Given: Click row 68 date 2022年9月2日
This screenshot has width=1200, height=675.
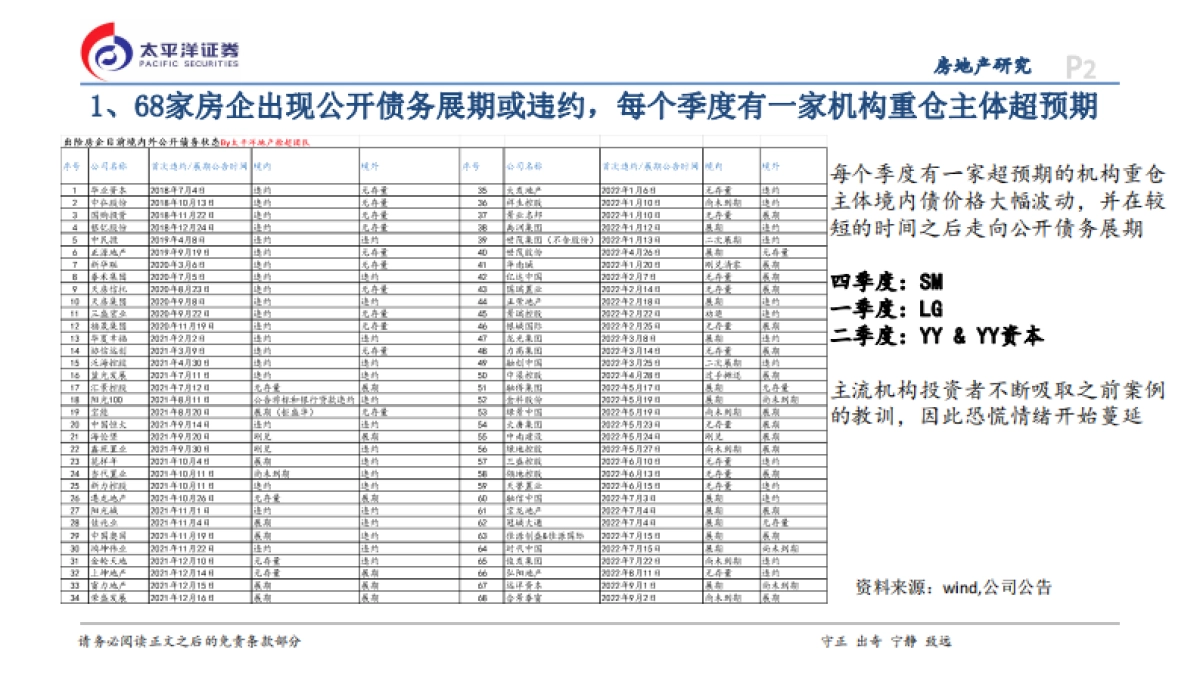Looking at the screenshot, I should 627,597.
